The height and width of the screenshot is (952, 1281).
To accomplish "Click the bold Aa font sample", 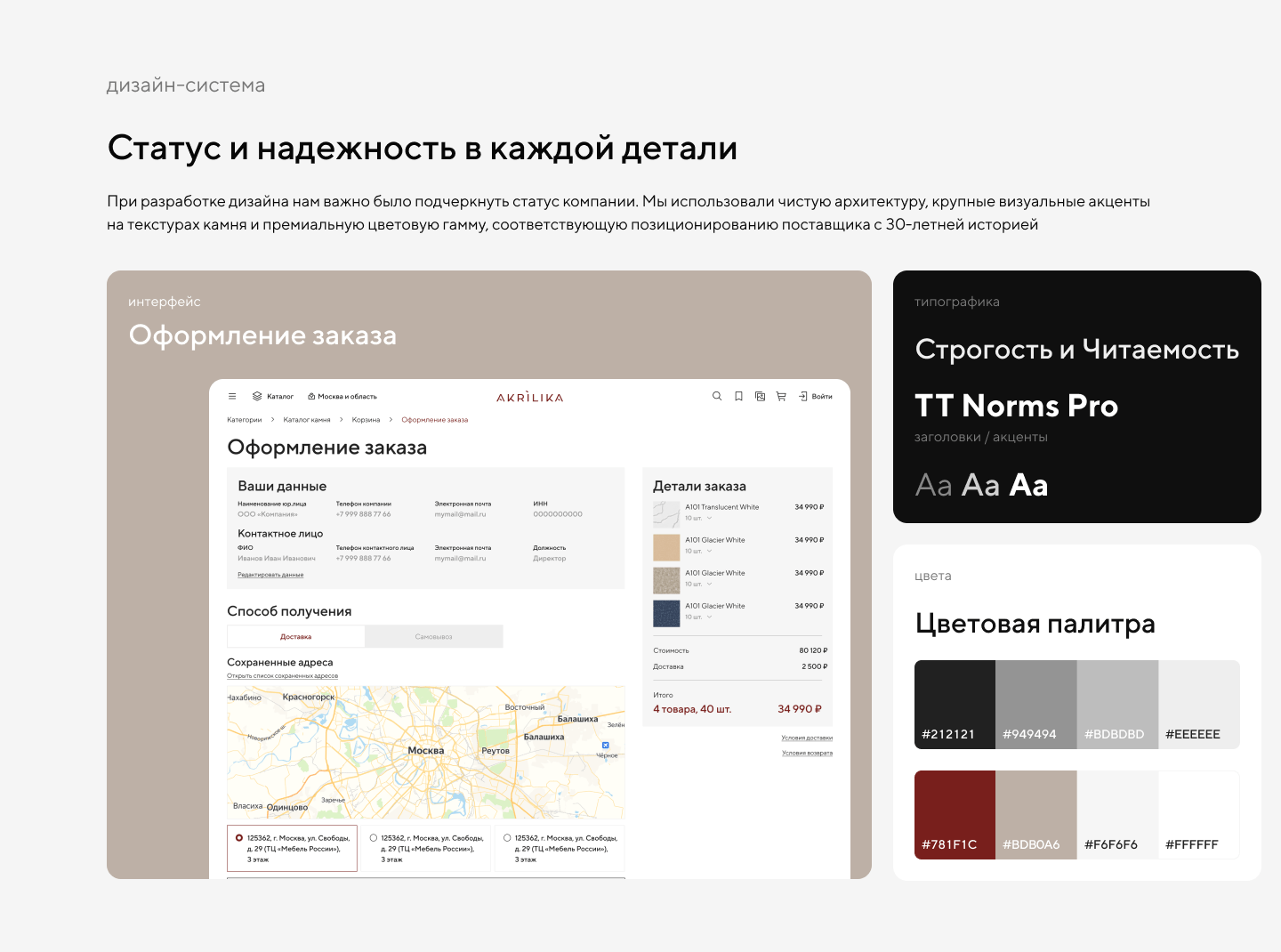I will tap(1029, 485).
